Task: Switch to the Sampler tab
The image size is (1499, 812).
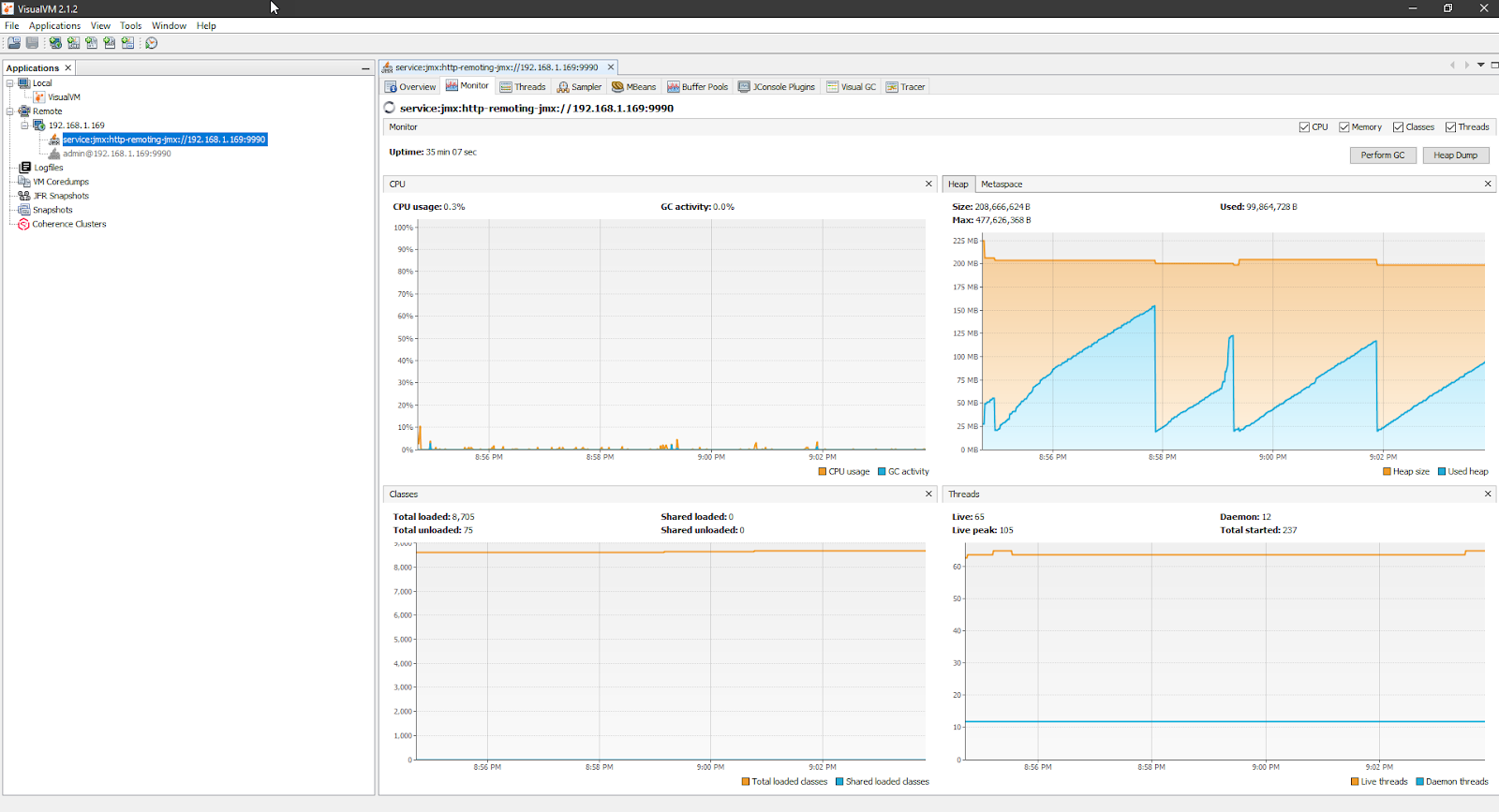Action: pyautogui.click(x=579, y=86)
